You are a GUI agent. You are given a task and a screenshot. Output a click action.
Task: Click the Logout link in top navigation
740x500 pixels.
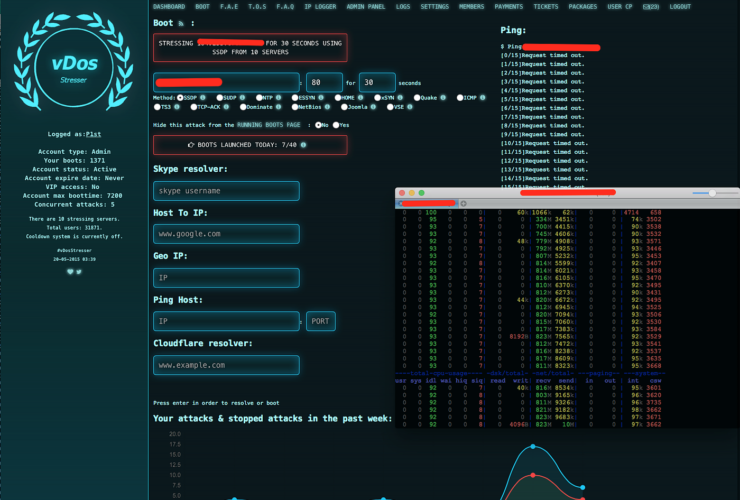click(x=707, y=6)
